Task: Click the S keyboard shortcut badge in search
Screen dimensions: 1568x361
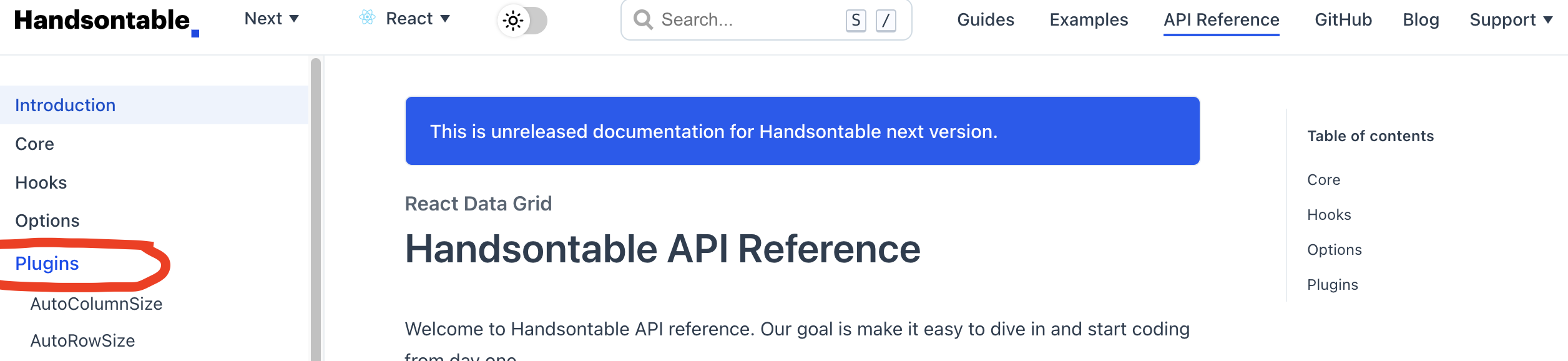Action: click(855, 19)
